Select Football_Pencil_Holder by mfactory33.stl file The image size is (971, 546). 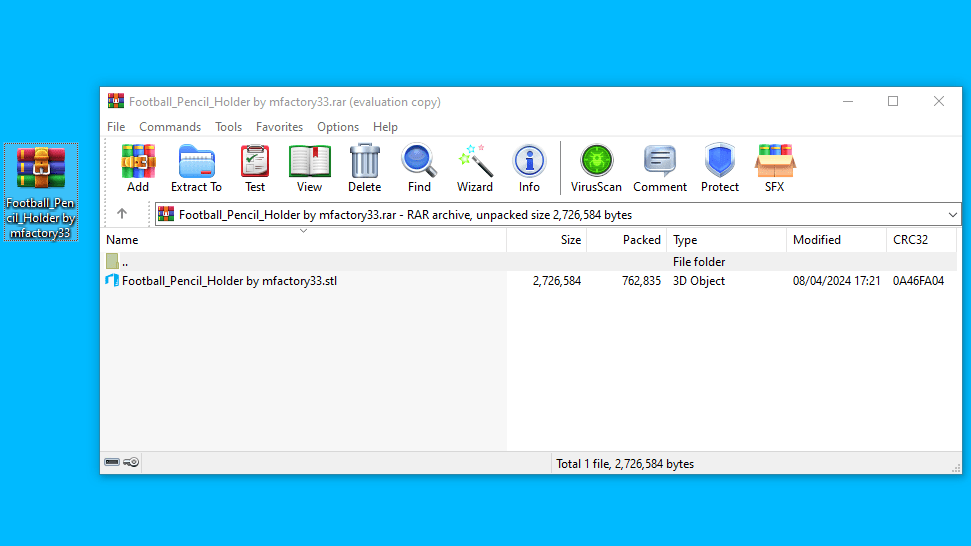tap(229, 281)
